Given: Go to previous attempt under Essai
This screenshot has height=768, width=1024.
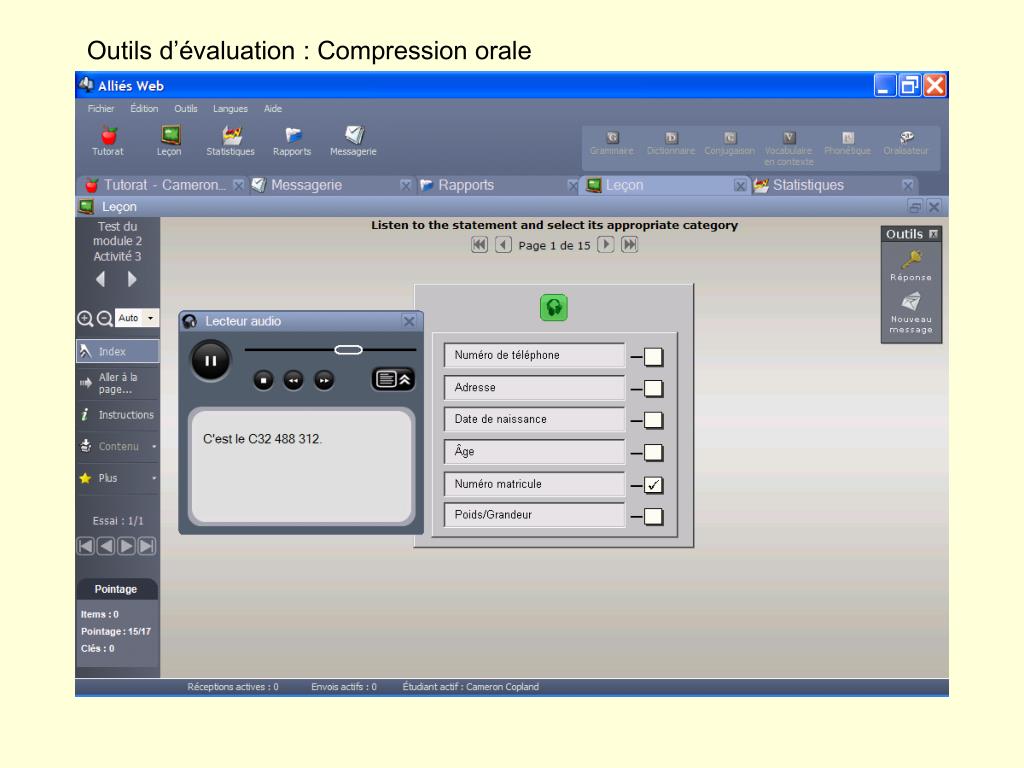Looking at the screenshot, I should (106, 546).
